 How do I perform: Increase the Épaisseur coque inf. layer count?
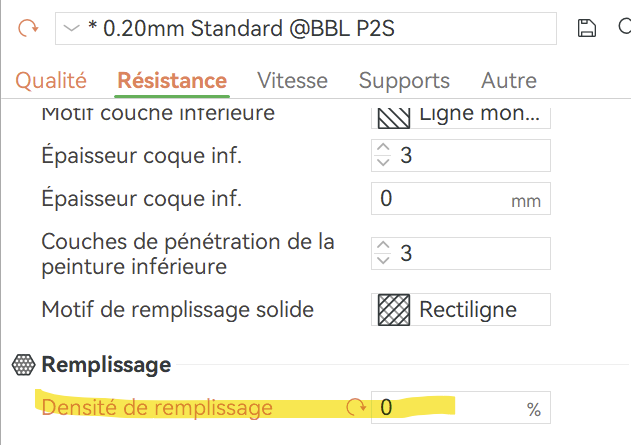pos(384,149)
